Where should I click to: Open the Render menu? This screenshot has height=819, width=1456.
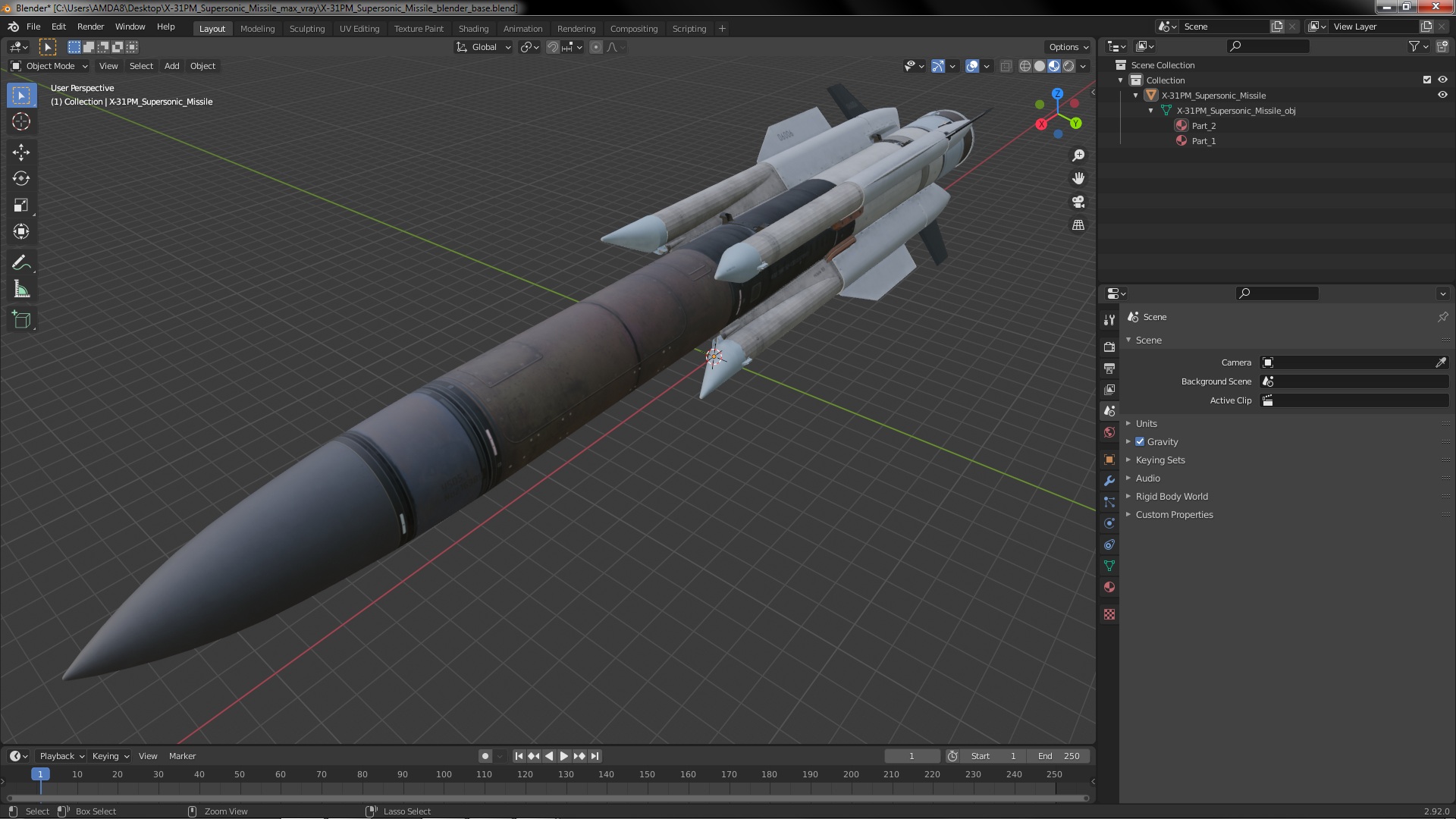90,27
